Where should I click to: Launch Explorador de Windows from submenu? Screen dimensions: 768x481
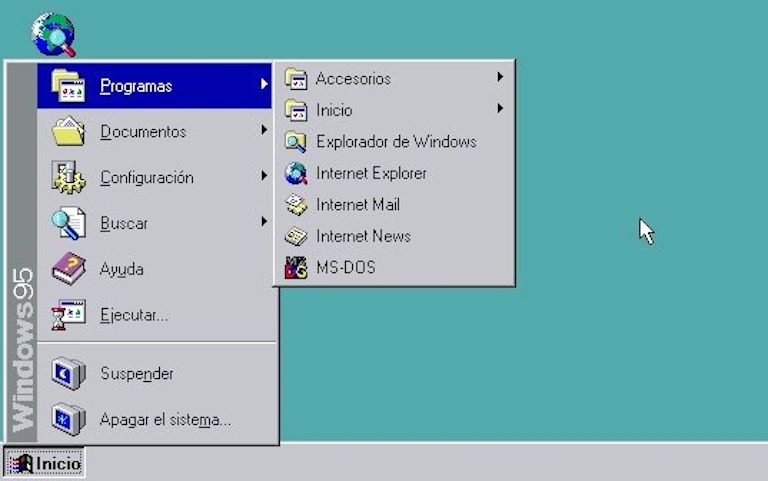click(394, 142)
